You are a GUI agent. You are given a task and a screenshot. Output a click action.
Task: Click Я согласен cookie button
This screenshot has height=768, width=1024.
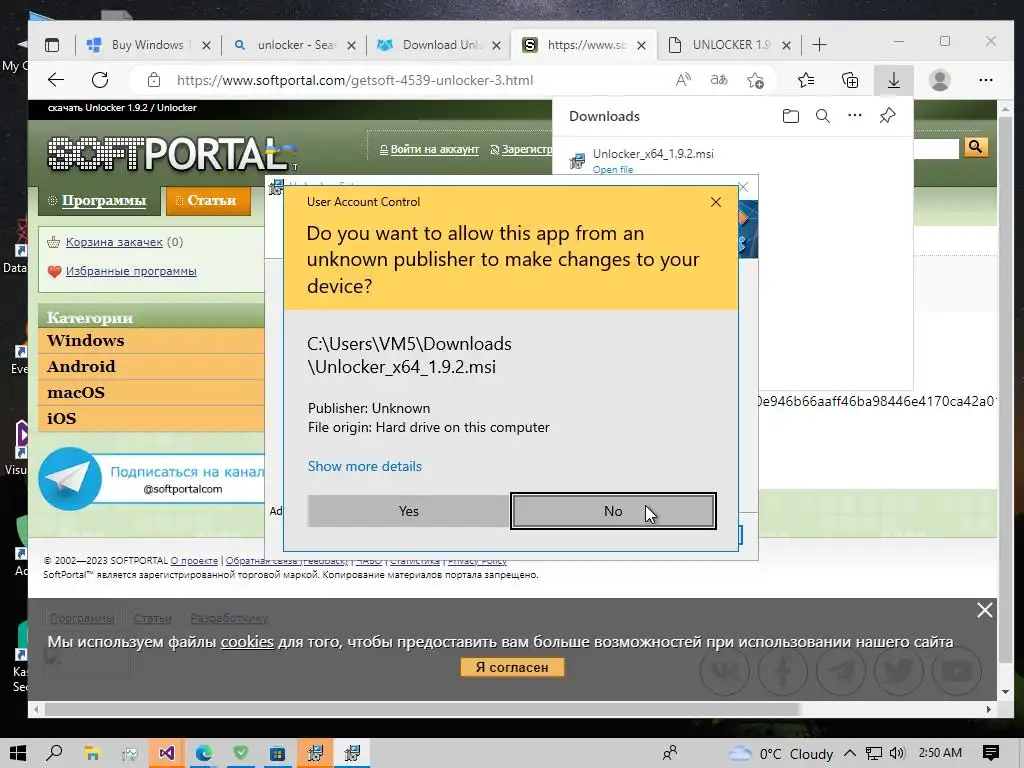tap(512, 667)
